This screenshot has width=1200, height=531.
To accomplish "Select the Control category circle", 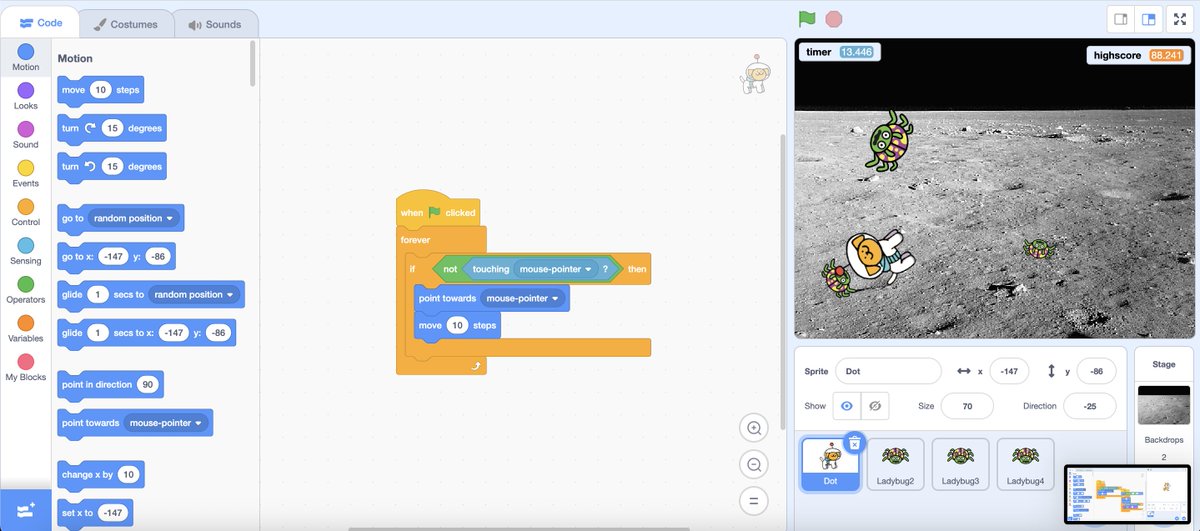I will pos(26,206).
